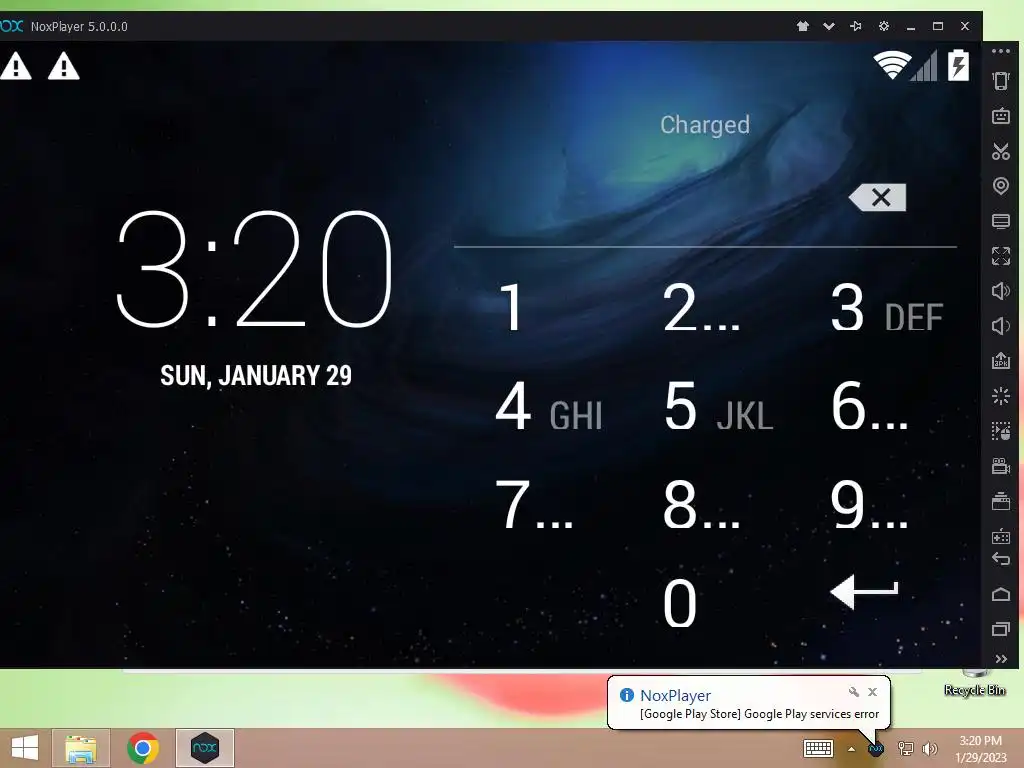This screenshot has height=768, width=1024.
Task: Tap the SUN, JANUARY 29 date text
Action: coord(256,376)
